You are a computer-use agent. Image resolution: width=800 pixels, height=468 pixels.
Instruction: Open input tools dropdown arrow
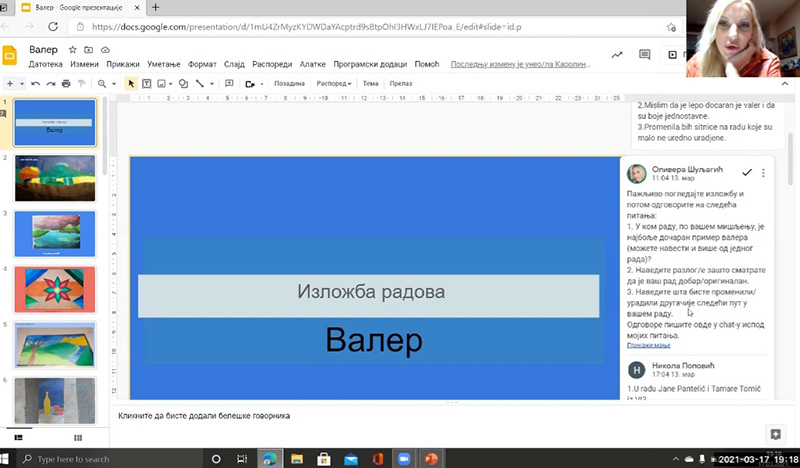(262, 84)
